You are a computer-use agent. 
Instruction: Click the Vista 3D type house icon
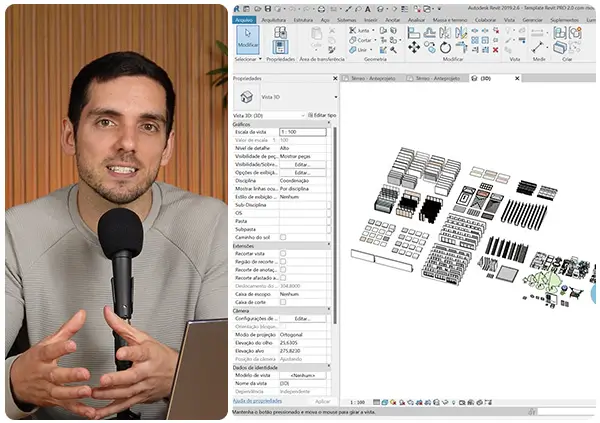pyautogui.click(x=247, y=97)
